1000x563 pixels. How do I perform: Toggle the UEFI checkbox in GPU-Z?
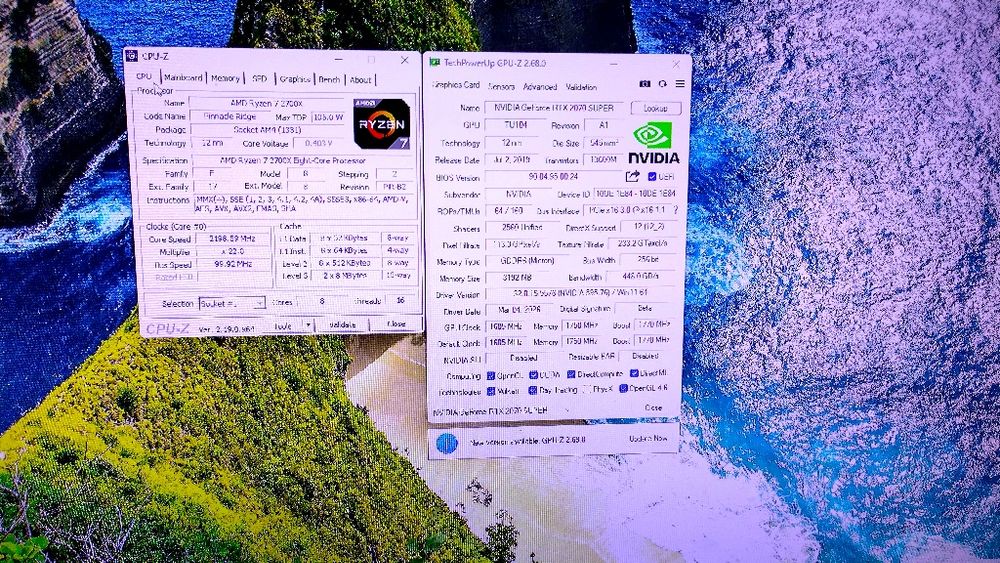(652, 177)
